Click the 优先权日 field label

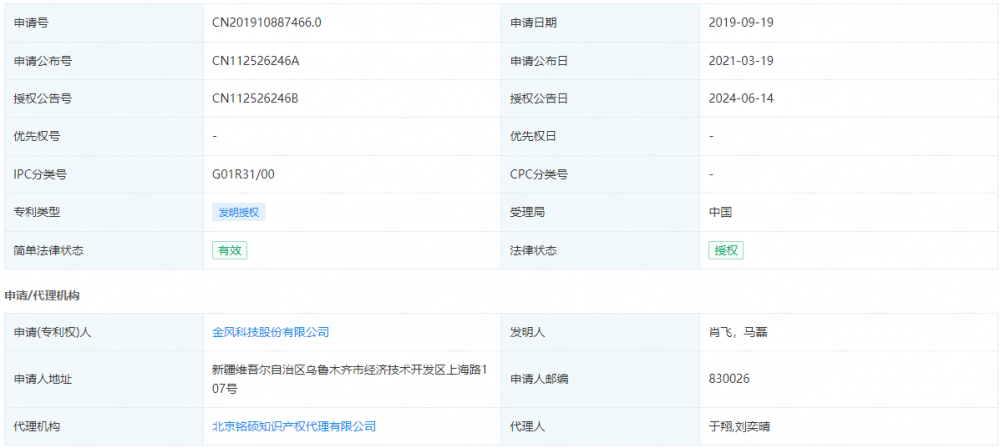coord(534,137)
